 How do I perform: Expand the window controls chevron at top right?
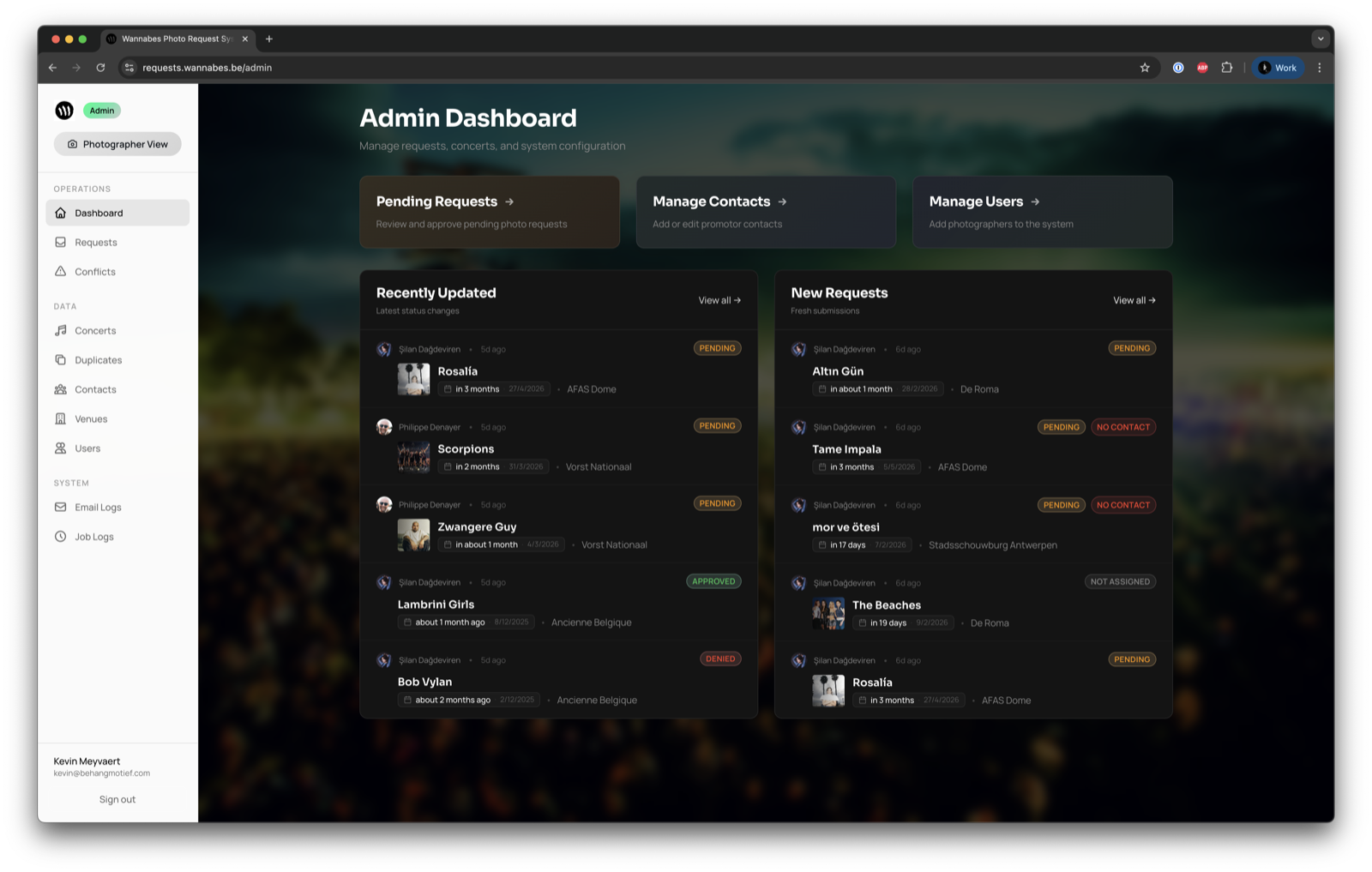(x=1321, y=39)
